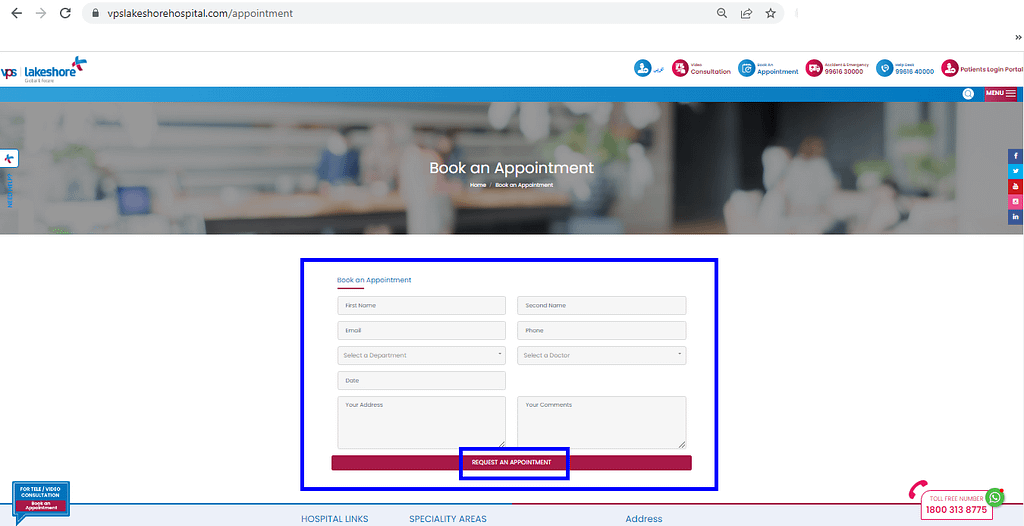Click the Arabic language profile icon
Viewport: 1024px width, 526px height.
[643, 68]
